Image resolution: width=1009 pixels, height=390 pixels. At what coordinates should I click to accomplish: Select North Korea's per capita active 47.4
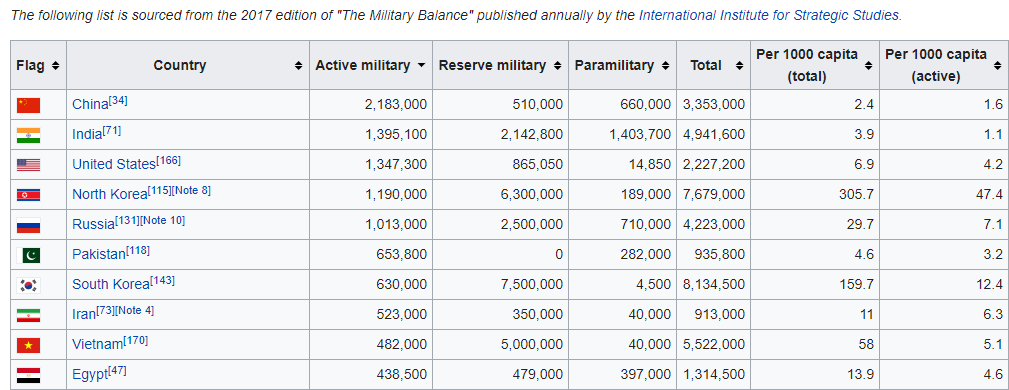tap(990, 195)
